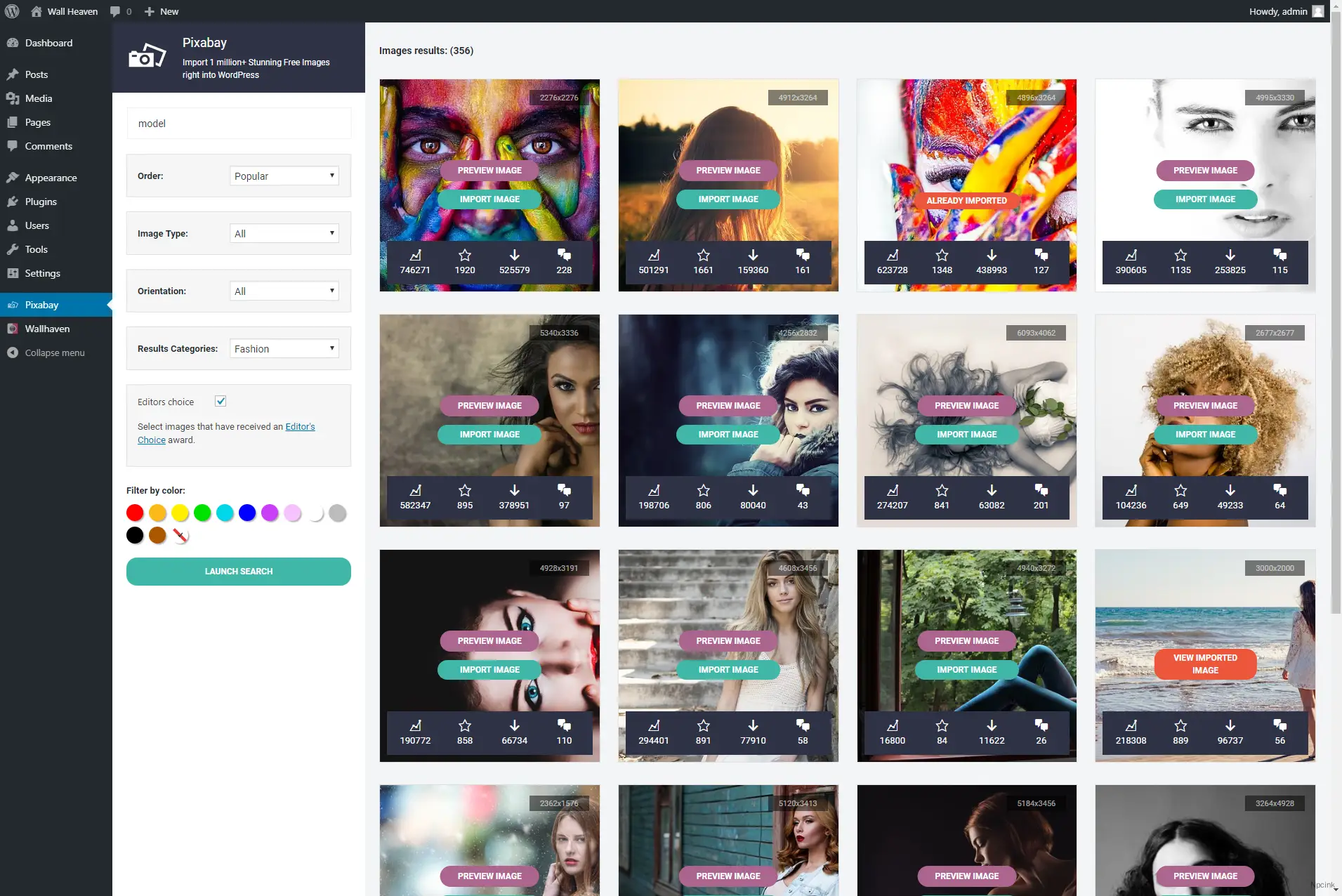Preview the 2276x2276 painted face image
1342x896 pixels.
[489, 170]
